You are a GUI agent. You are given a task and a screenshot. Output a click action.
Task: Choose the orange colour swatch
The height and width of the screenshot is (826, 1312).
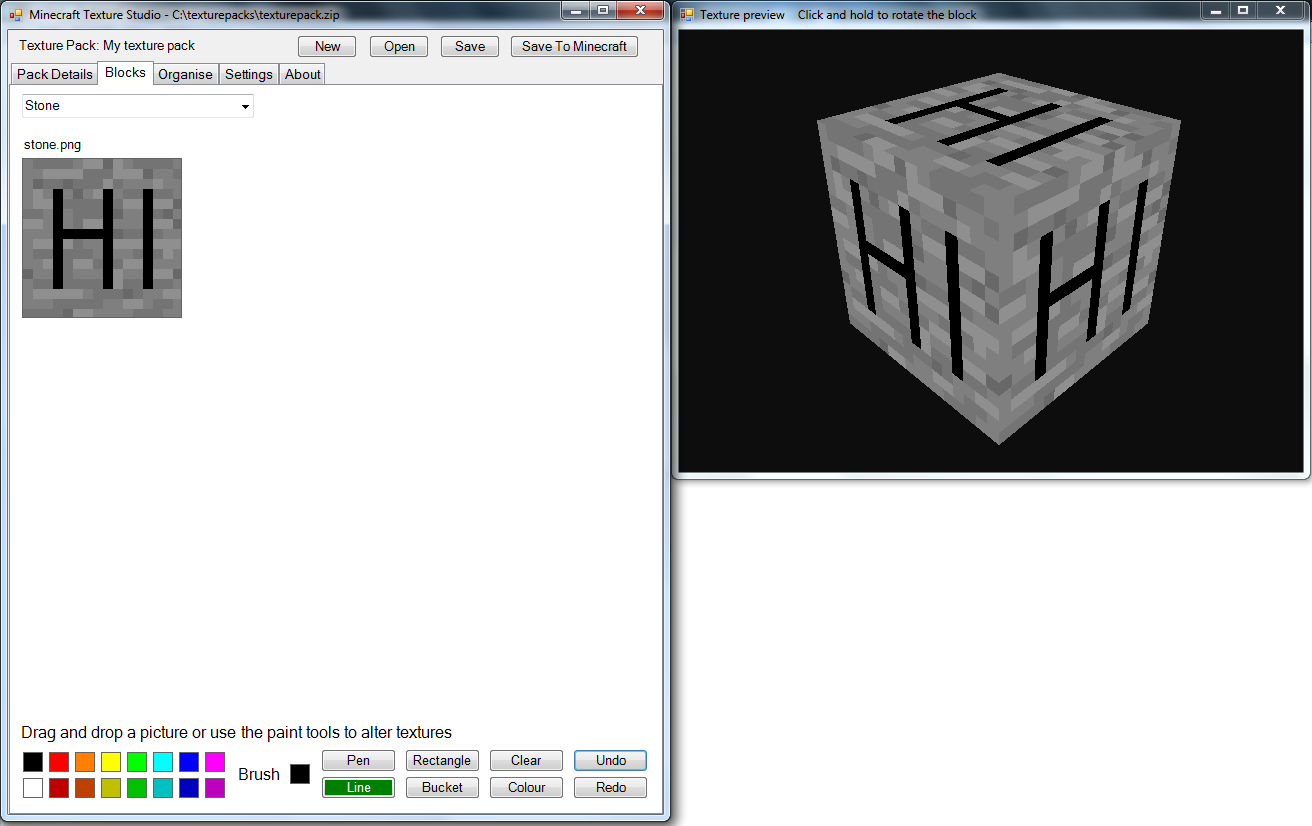pos(85,762)
